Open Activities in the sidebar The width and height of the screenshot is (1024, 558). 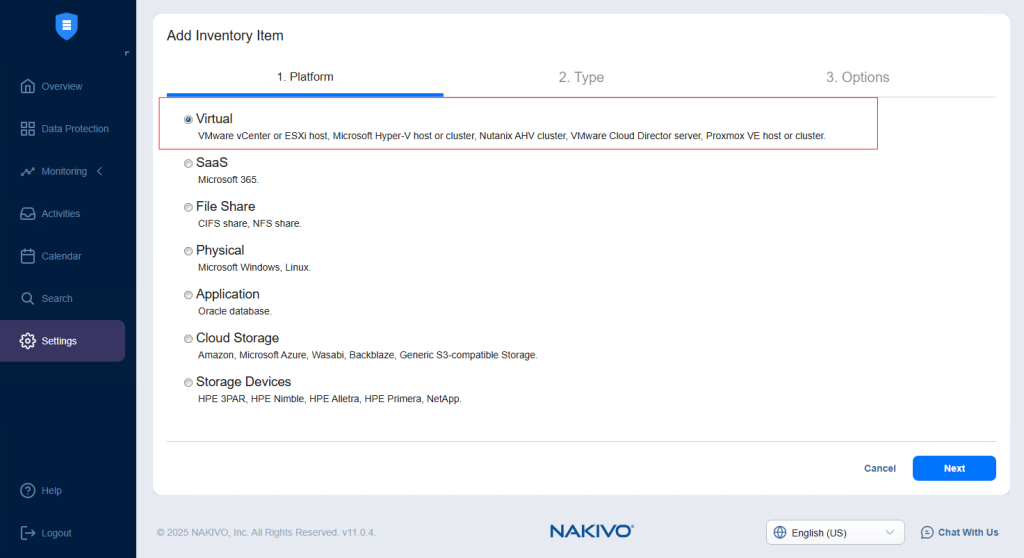(63, 214)
